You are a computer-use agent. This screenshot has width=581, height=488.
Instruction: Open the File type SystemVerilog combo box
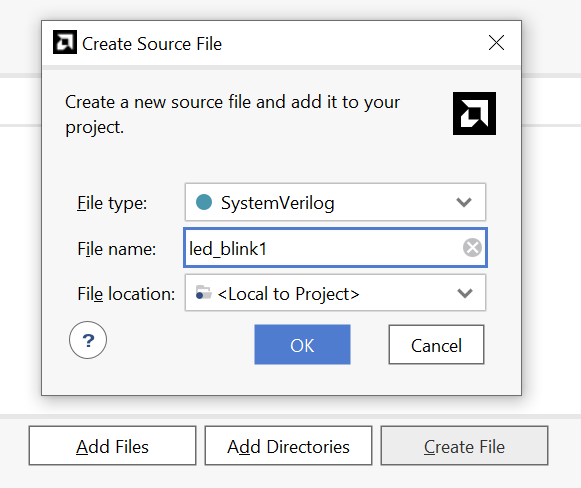click(x=335, y=202)
